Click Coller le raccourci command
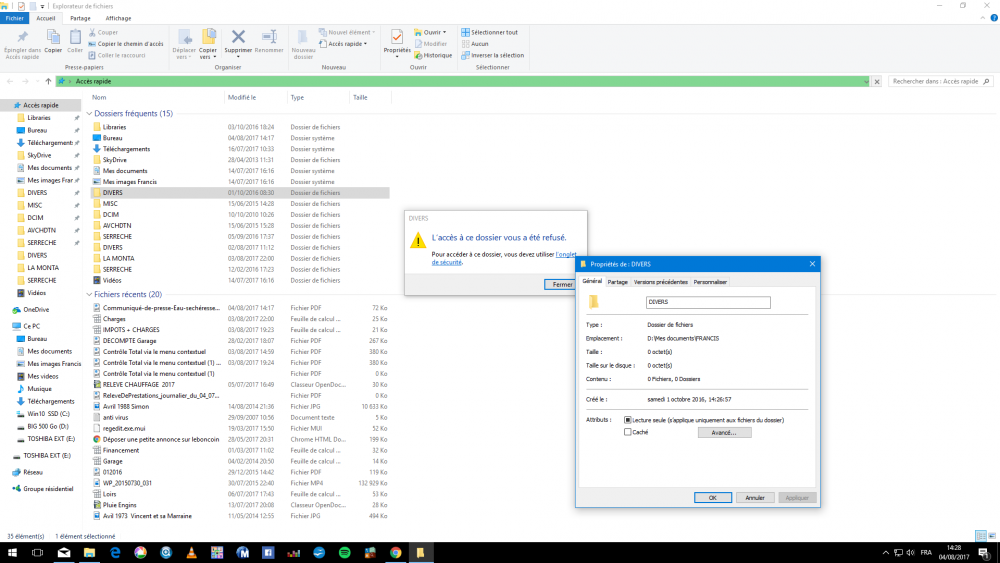Viewport: 1000px width, 563px height. [x=117, y=55]
